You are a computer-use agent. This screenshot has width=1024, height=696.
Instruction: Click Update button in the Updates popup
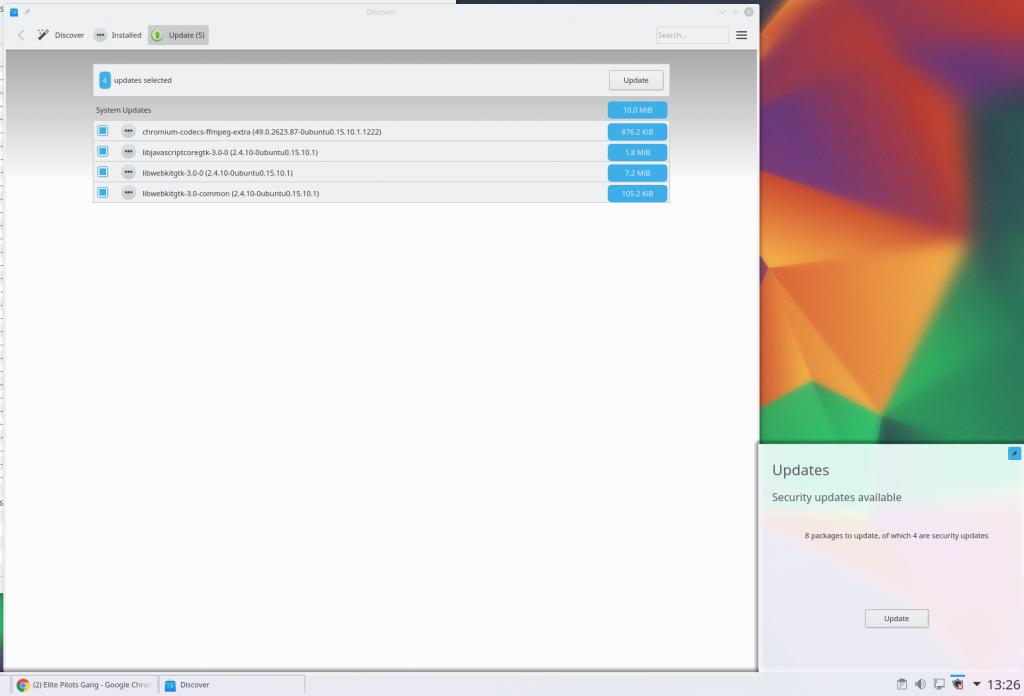click(x=896, y=618)
